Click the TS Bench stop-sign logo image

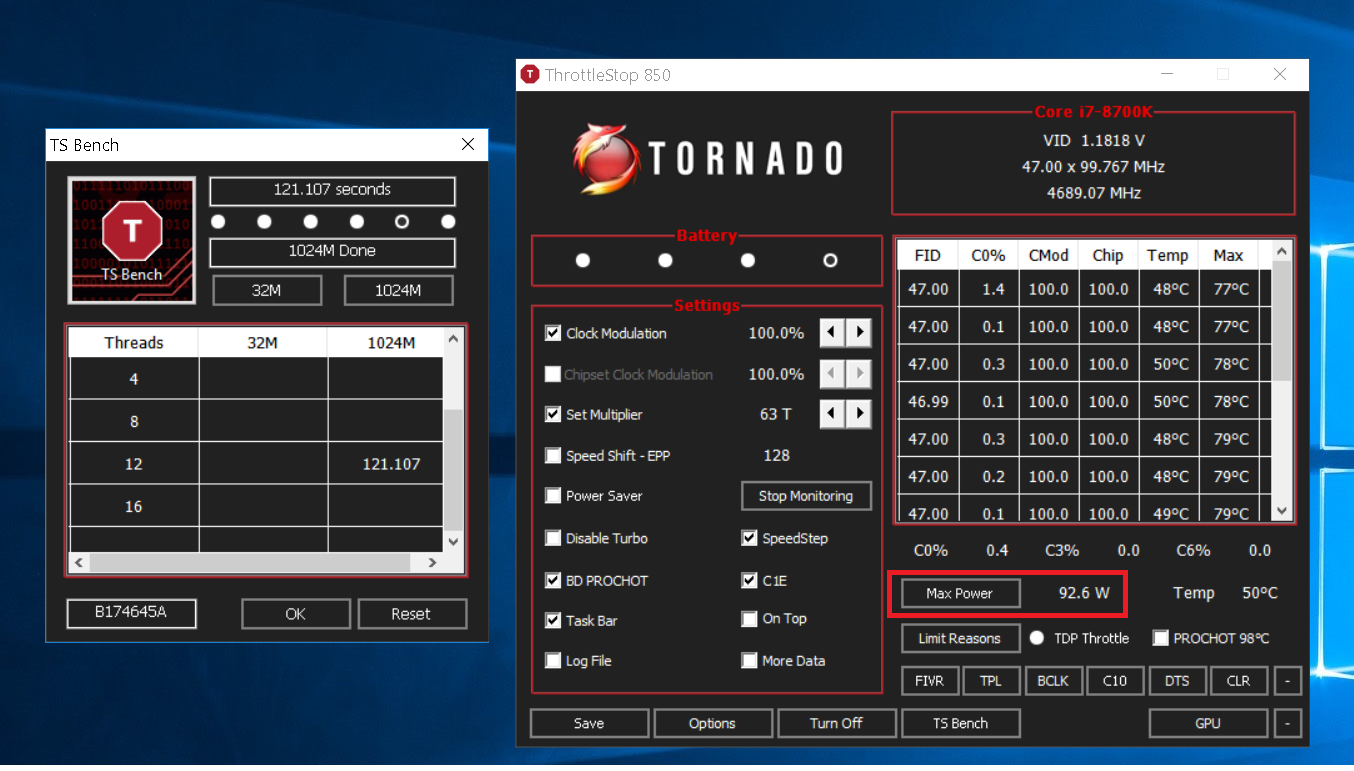click(132, 240)
